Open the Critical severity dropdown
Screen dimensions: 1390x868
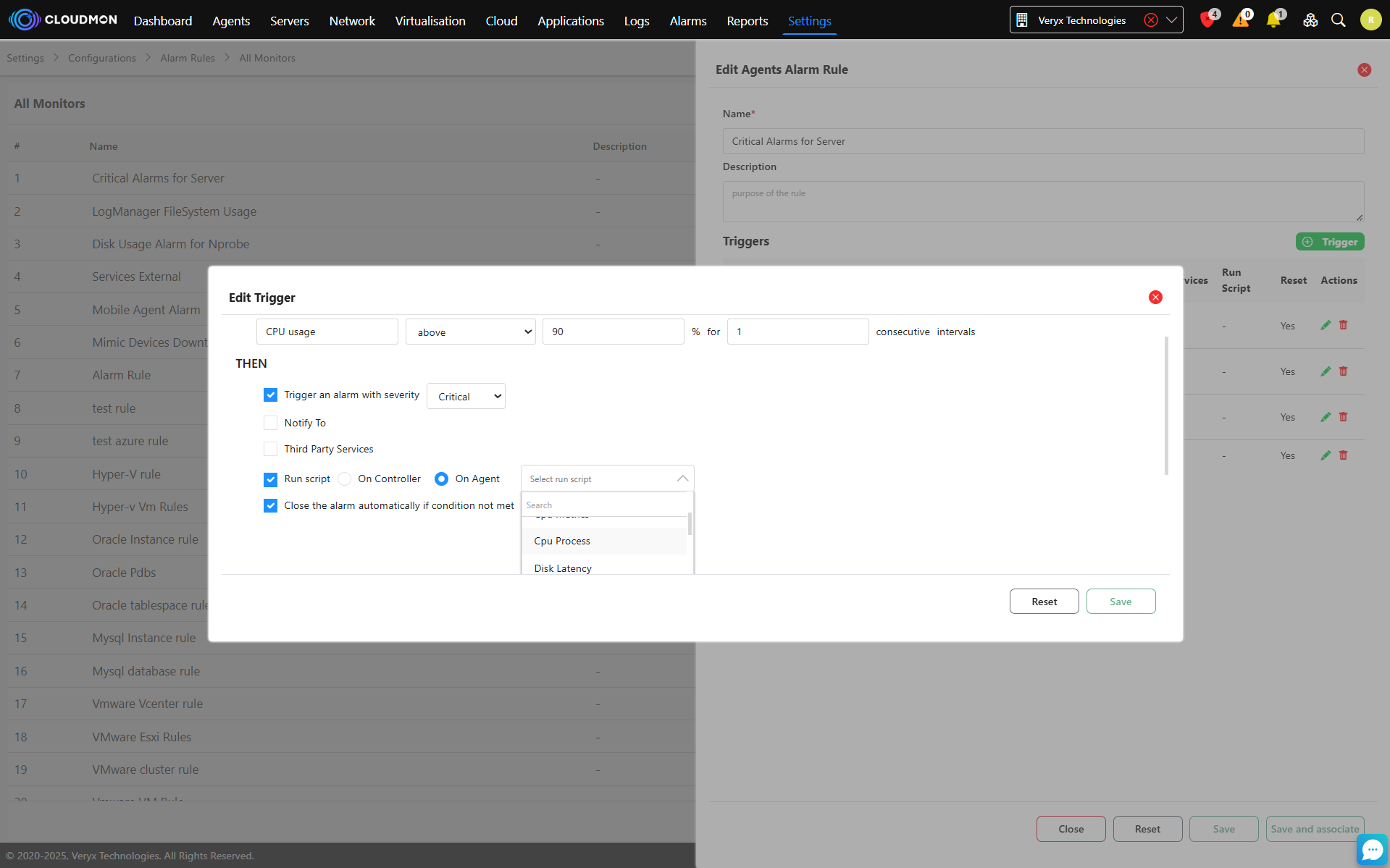click(466, 397)
